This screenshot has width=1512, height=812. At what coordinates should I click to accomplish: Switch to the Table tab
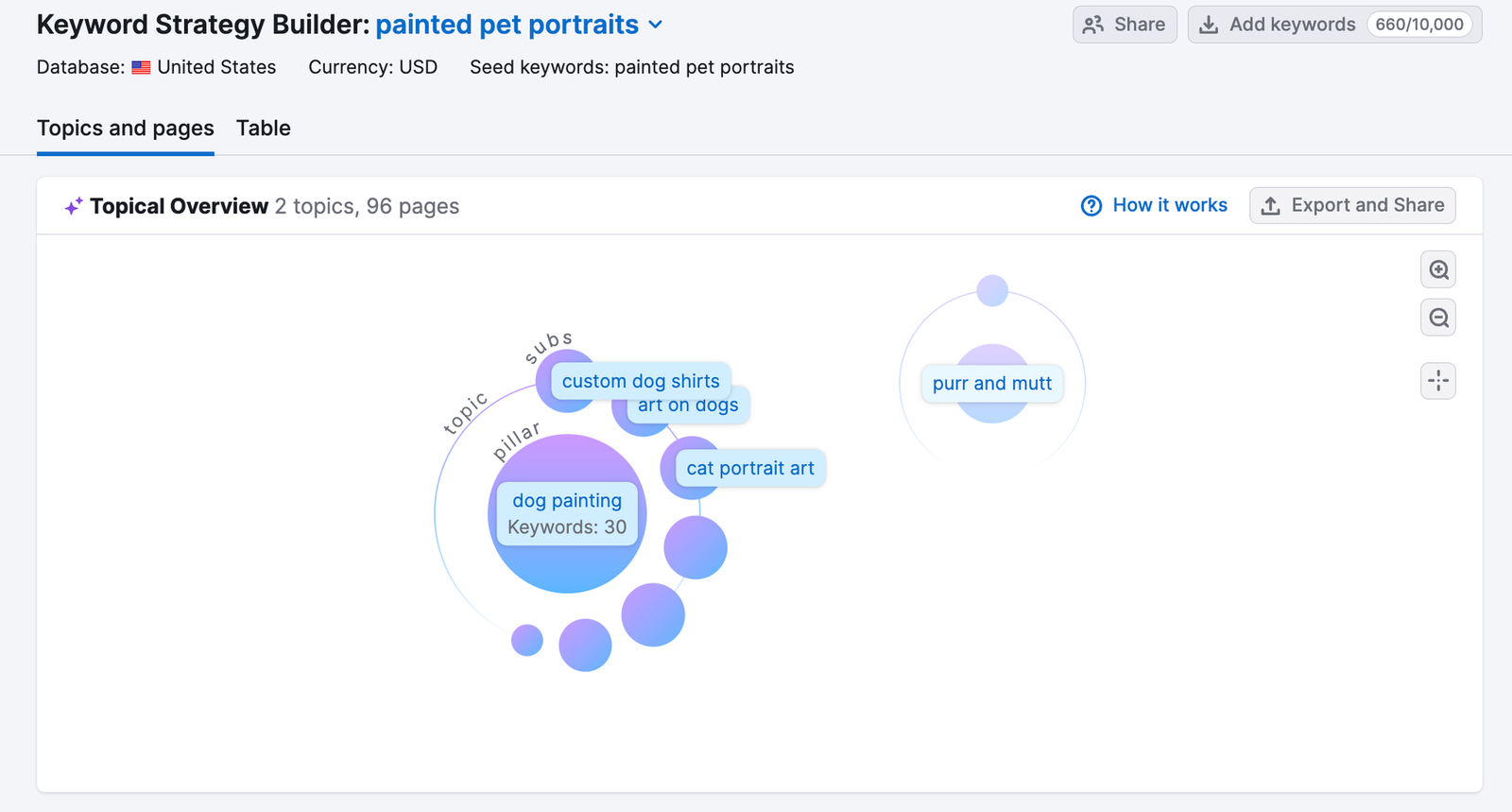coord(264,129)
